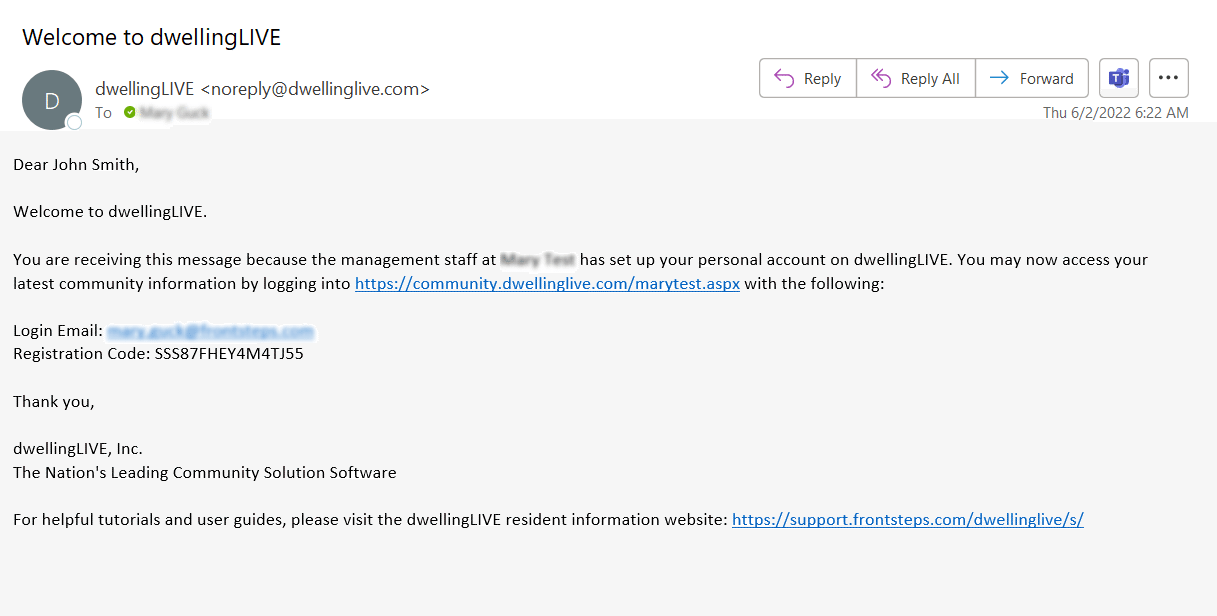Forward this email
The image size is (1217, 616).
pyautogui.click(x=1032, y=78)
